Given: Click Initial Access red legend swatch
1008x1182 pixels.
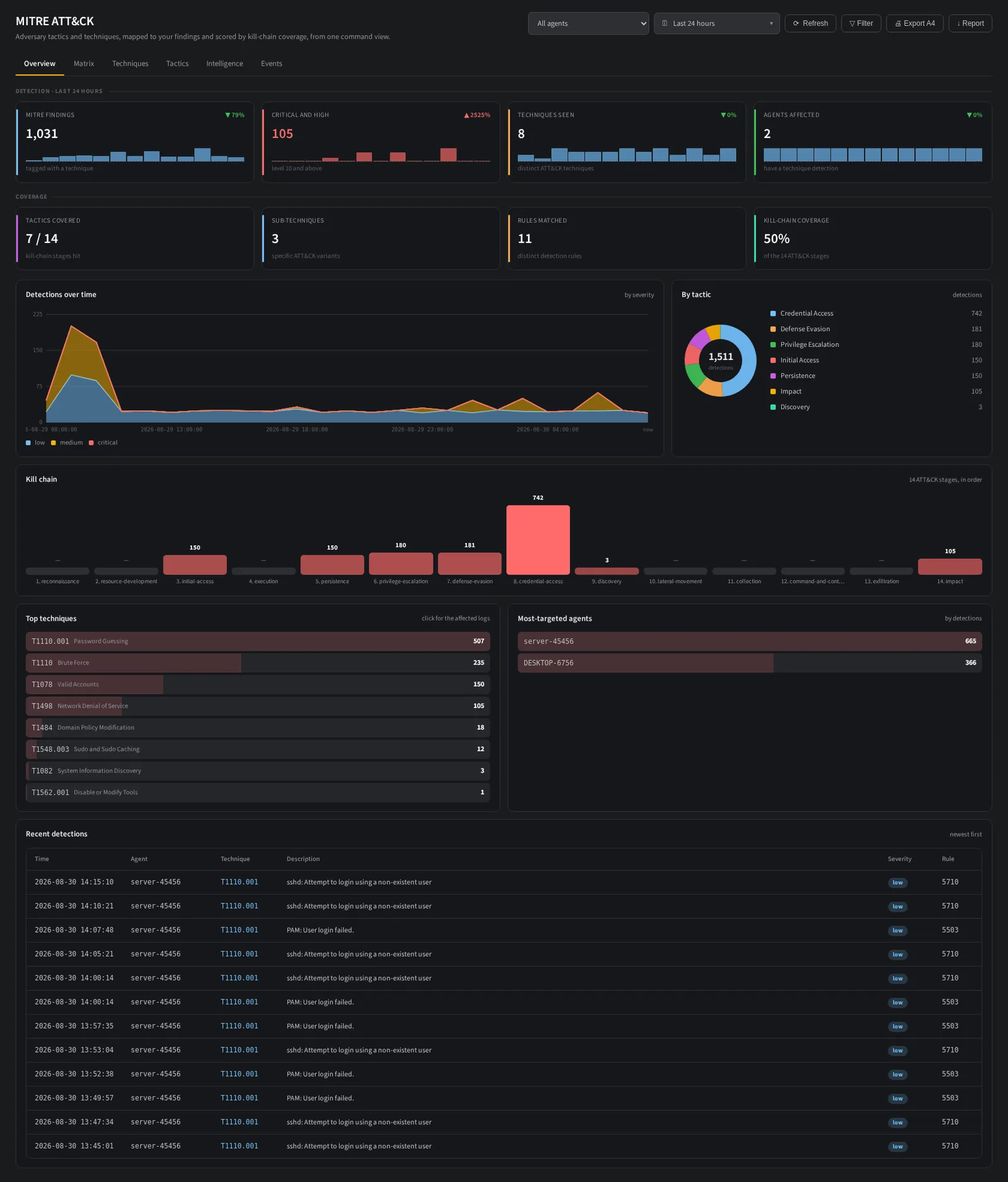Looking at the screenshot, I should point(773,360).
